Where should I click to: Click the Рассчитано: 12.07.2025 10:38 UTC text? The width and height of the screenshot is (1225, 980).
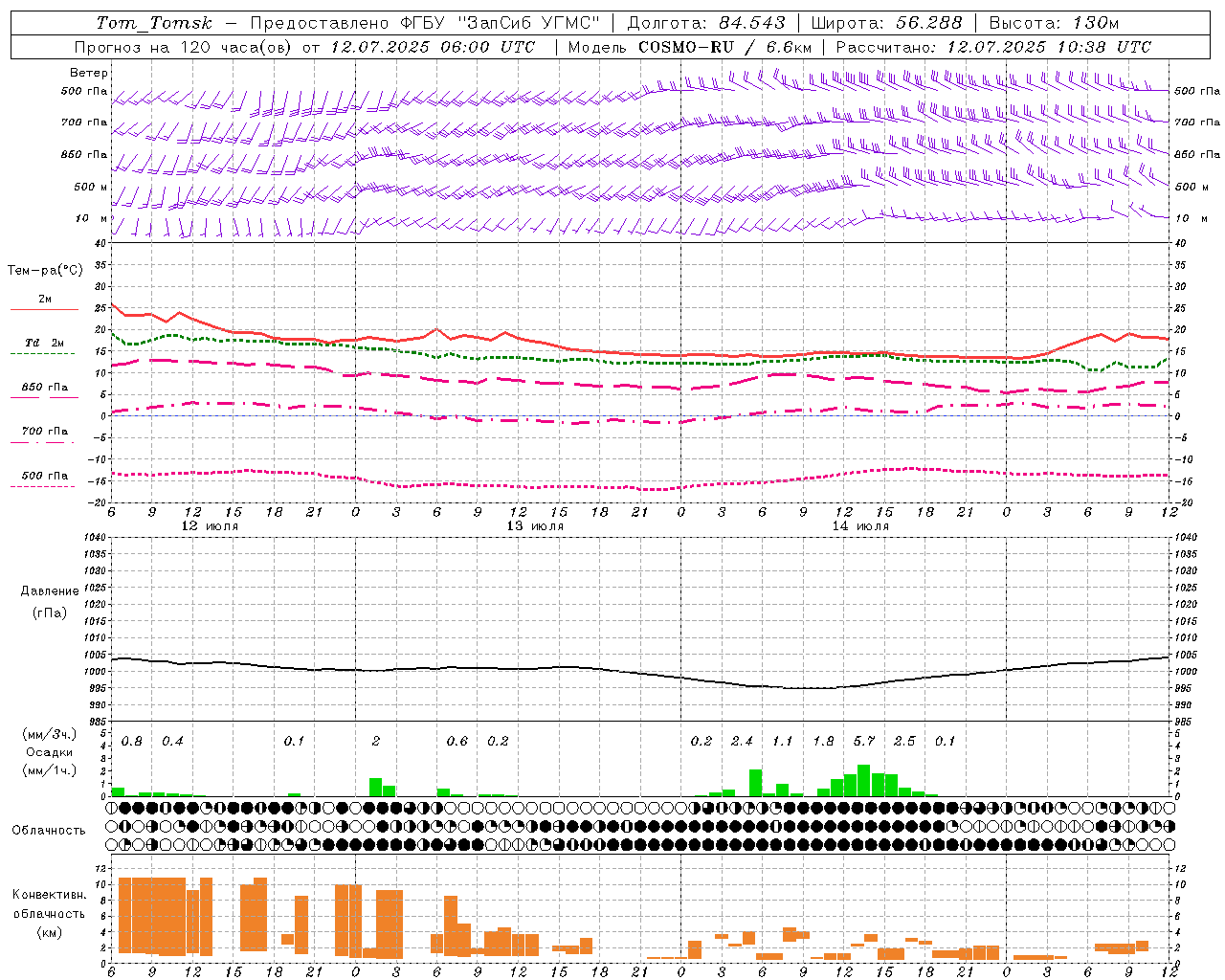(x=993, y=47)
